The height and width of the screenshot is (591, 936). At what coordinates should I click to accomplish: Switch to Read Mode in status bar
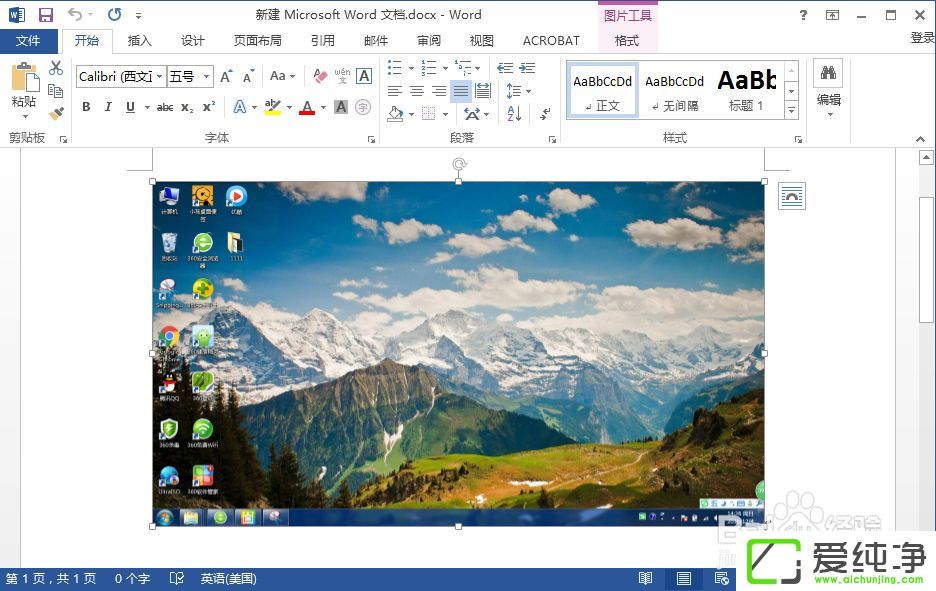tap(645, 578)
